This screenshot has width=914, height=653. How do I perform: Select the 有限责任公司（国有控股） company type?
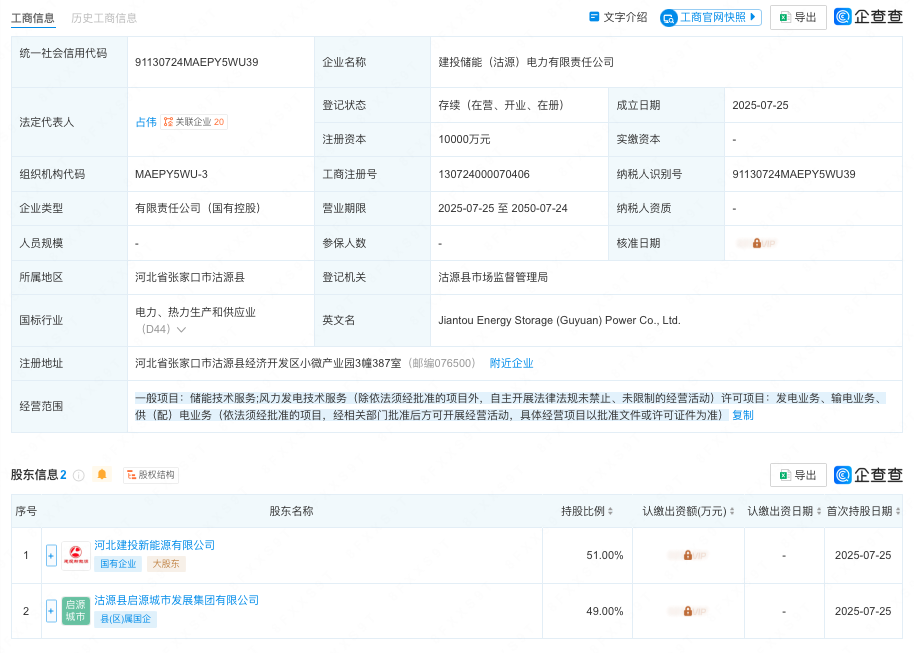[x=198, y=208]
